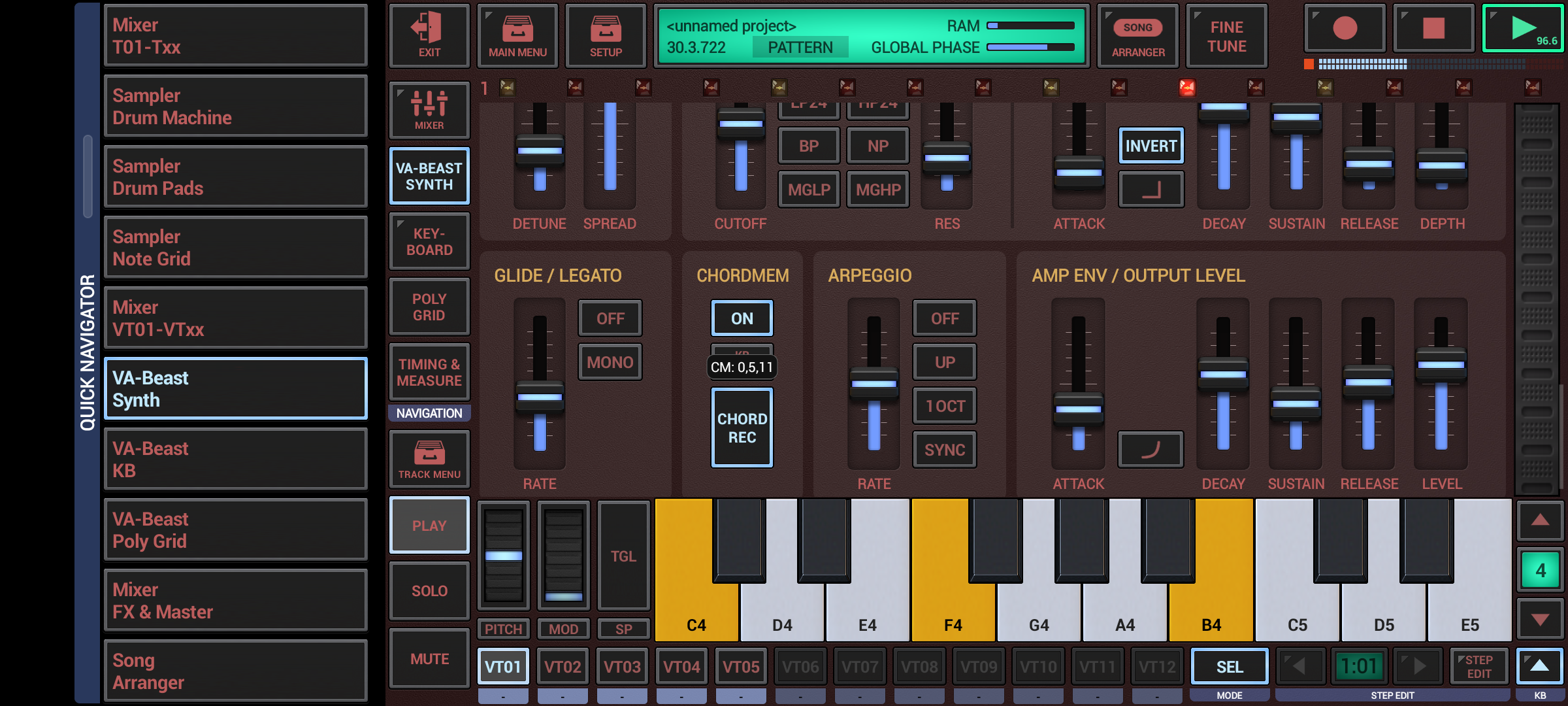Open VA-Beast KB in navigator
The image size is (1568, 706).
[236, 460]
